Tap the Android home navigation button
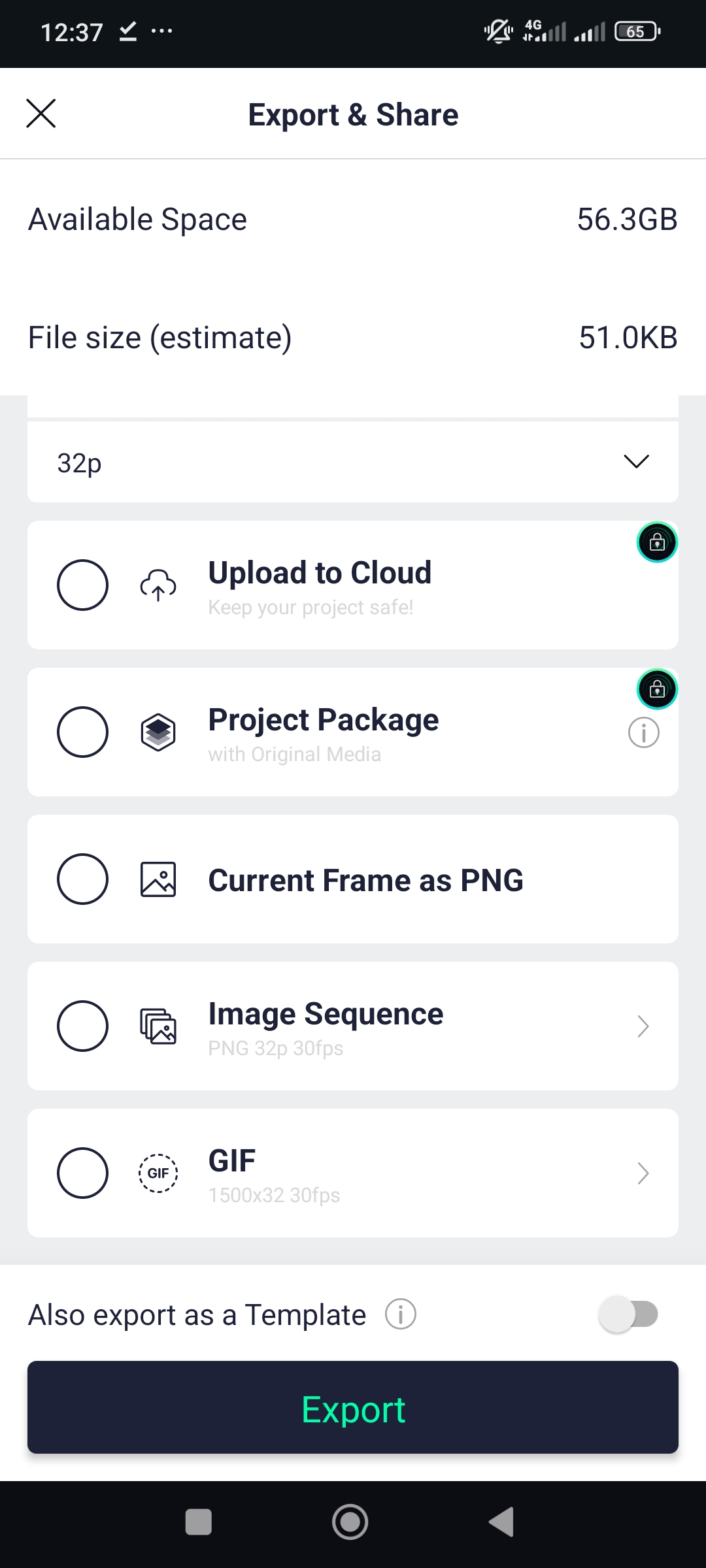Viewport: 706px width, 1568px height. click(x=350, y=1522)
